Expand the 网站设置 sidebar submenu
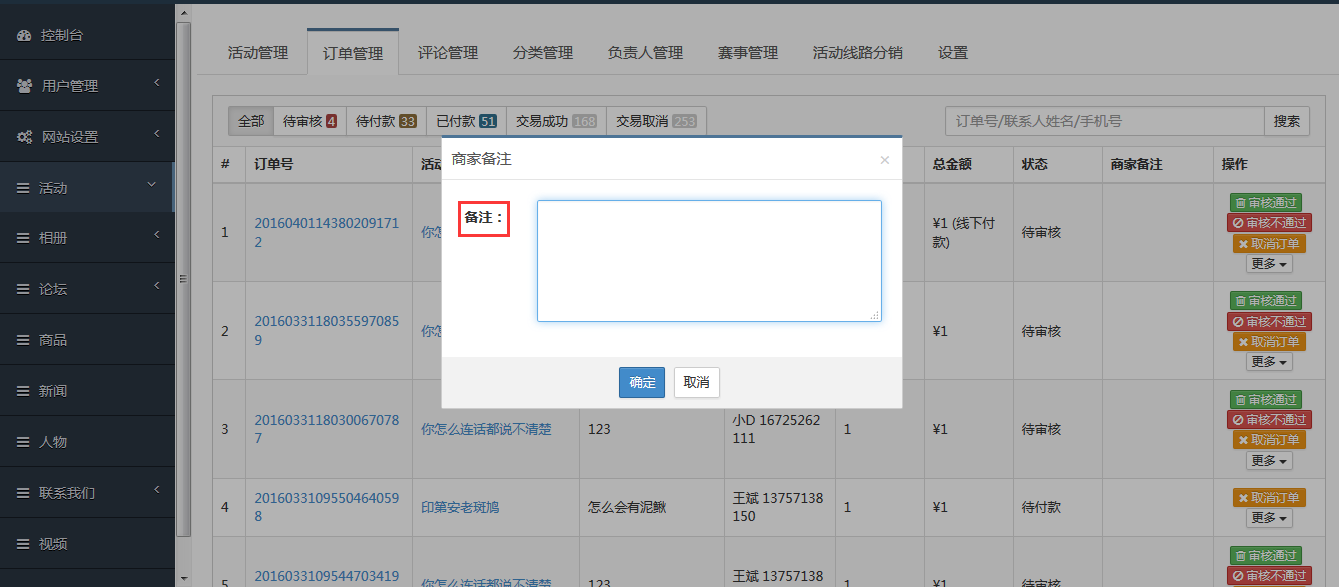Viewport: 1339px width, 587px height. tap(156, 133)
